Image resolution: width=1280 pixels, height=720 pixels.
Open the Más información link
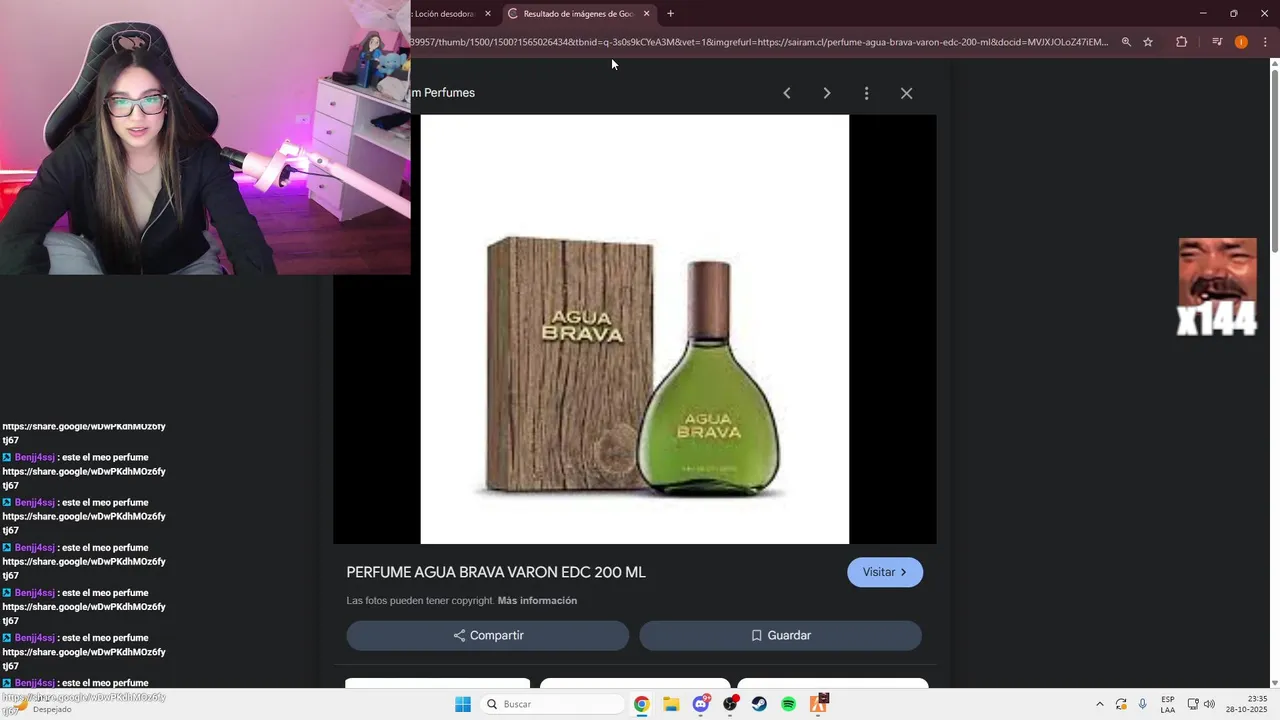tap(537, 601)
